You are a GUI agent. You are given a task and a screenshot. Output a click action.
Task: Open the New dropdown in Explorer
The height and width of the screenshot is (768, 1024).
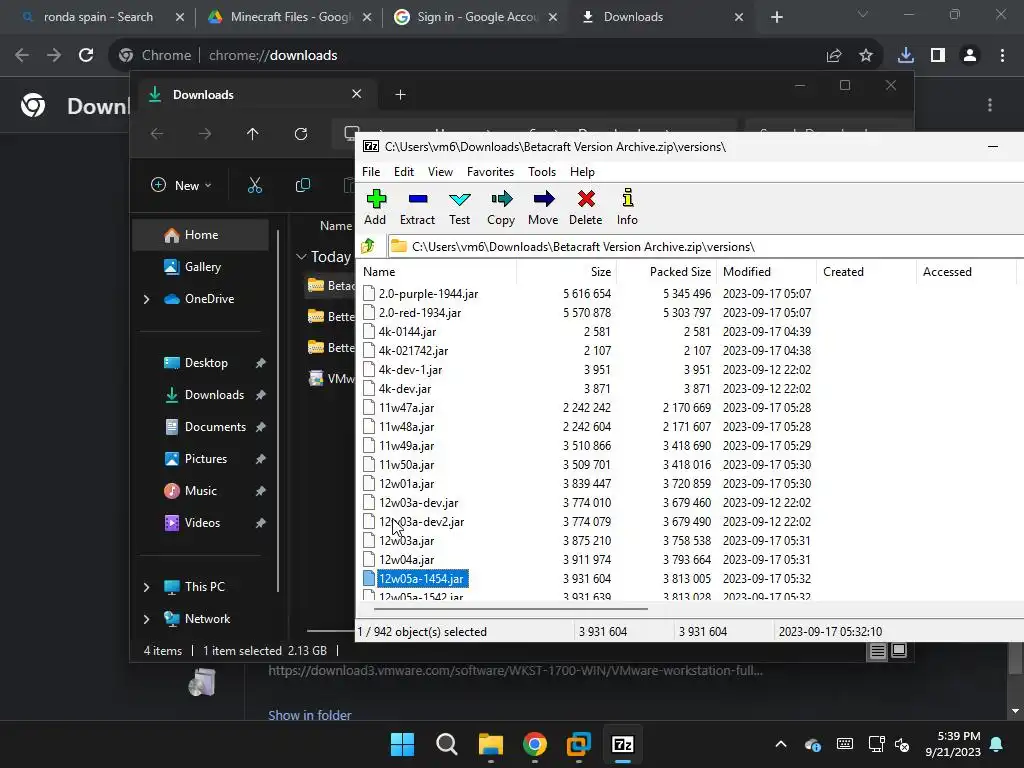tap(181, 185)
